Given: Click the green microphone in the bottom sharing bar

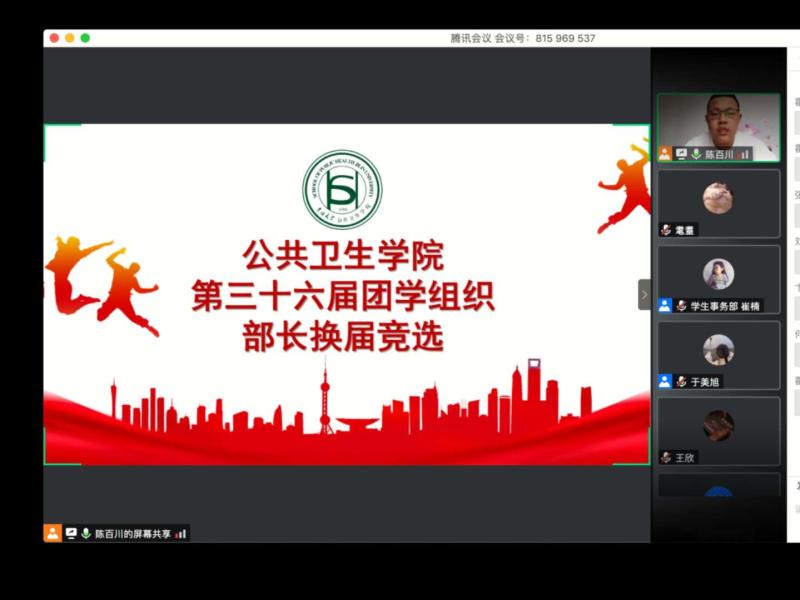Looking at the screenshot, I should click(x=86, y=534).
